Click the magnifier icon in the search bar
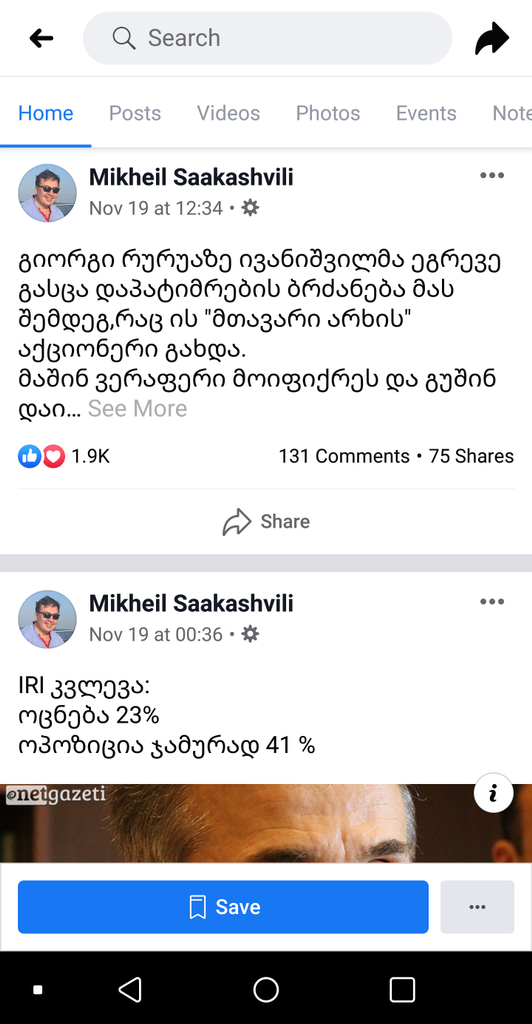Image resolution: width=532 pixels, height=1024 pixels. tap(123, 38)
